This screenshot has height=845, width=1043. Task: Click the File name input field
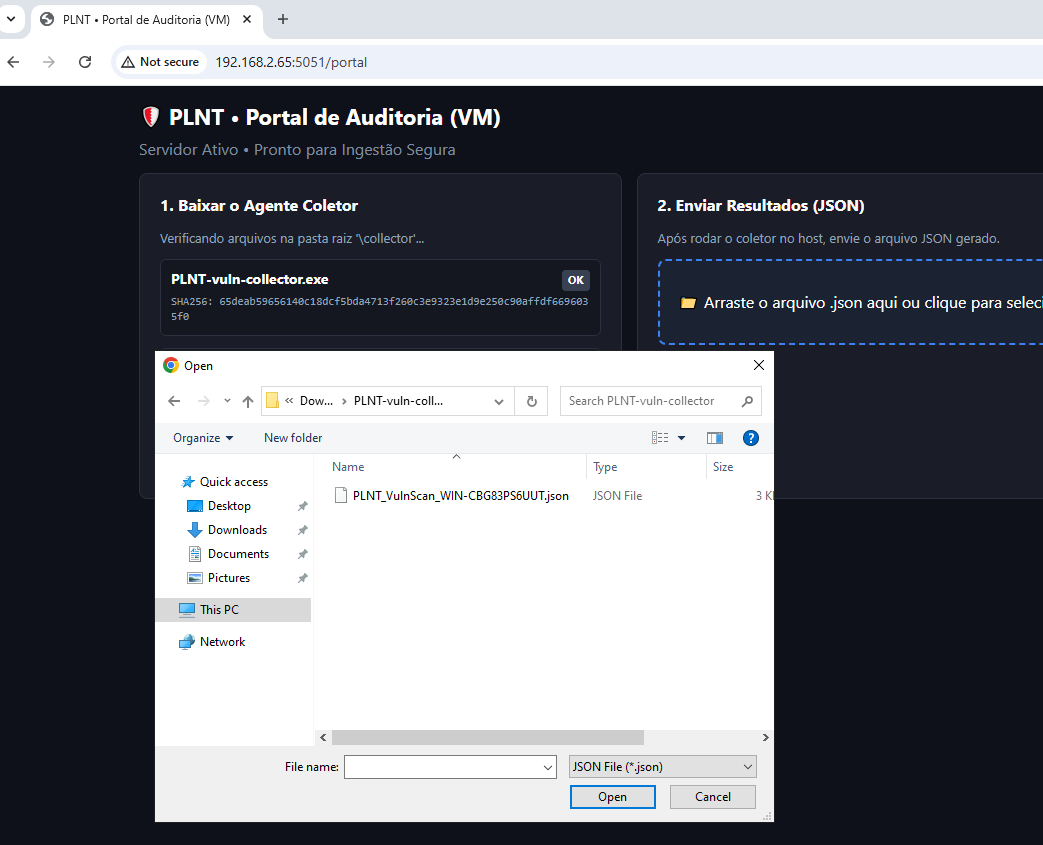click(x=441, y=767)
